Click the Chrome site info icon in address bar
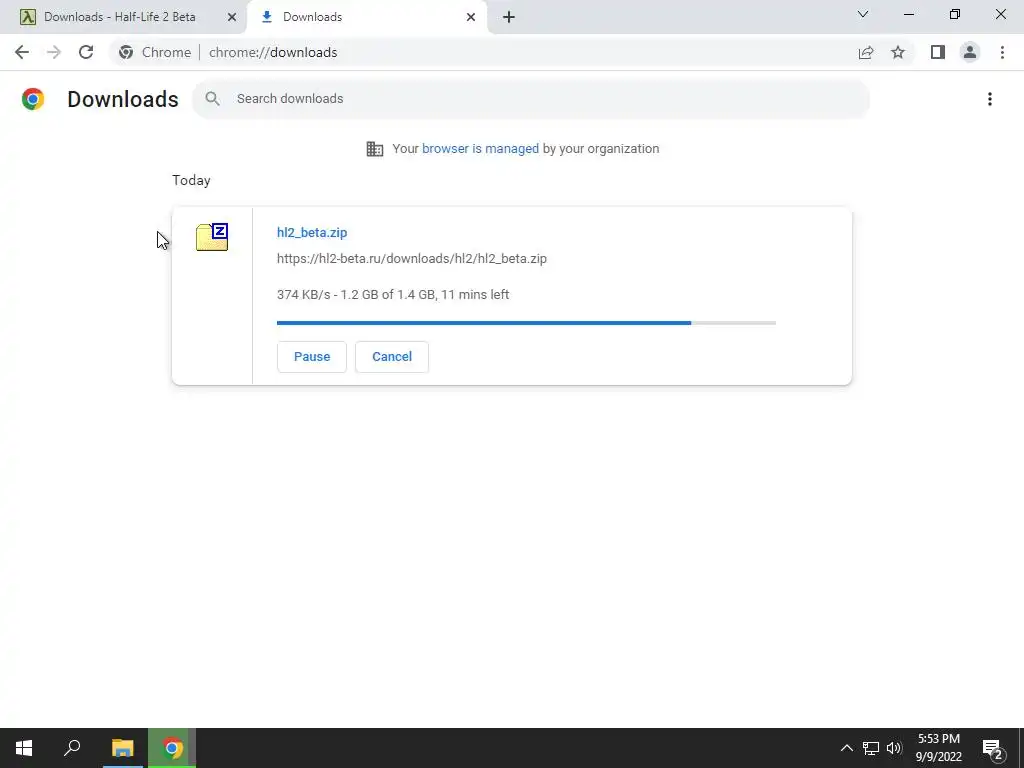The width and height of the screenshot is (1024, 768). pos(126,52)
